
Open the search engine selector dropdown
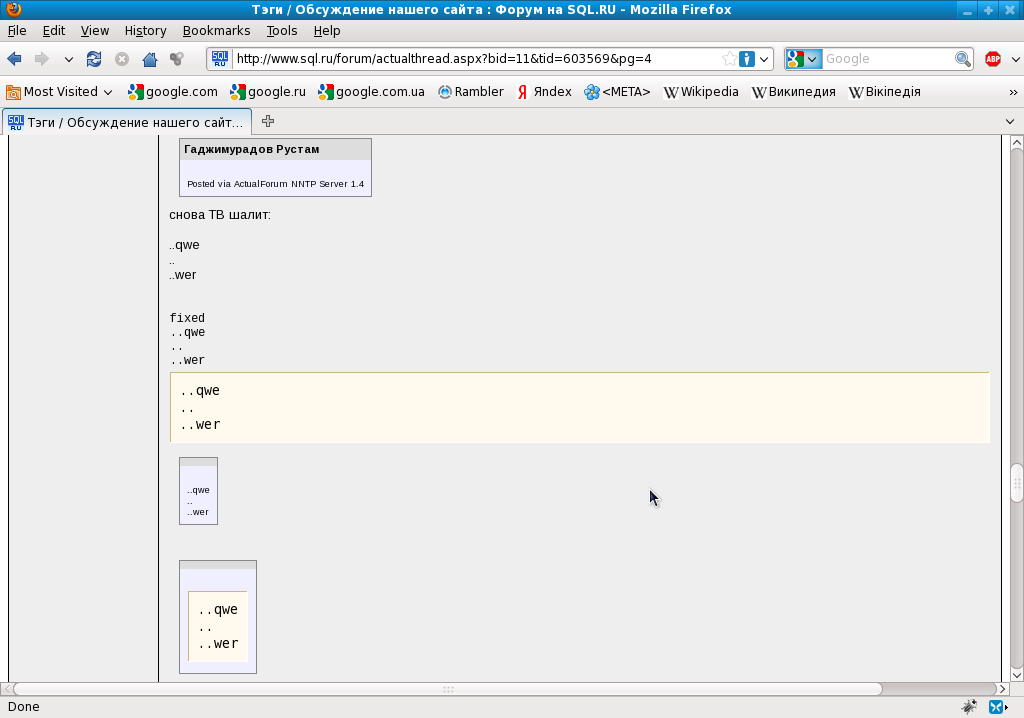click(803, 59)
